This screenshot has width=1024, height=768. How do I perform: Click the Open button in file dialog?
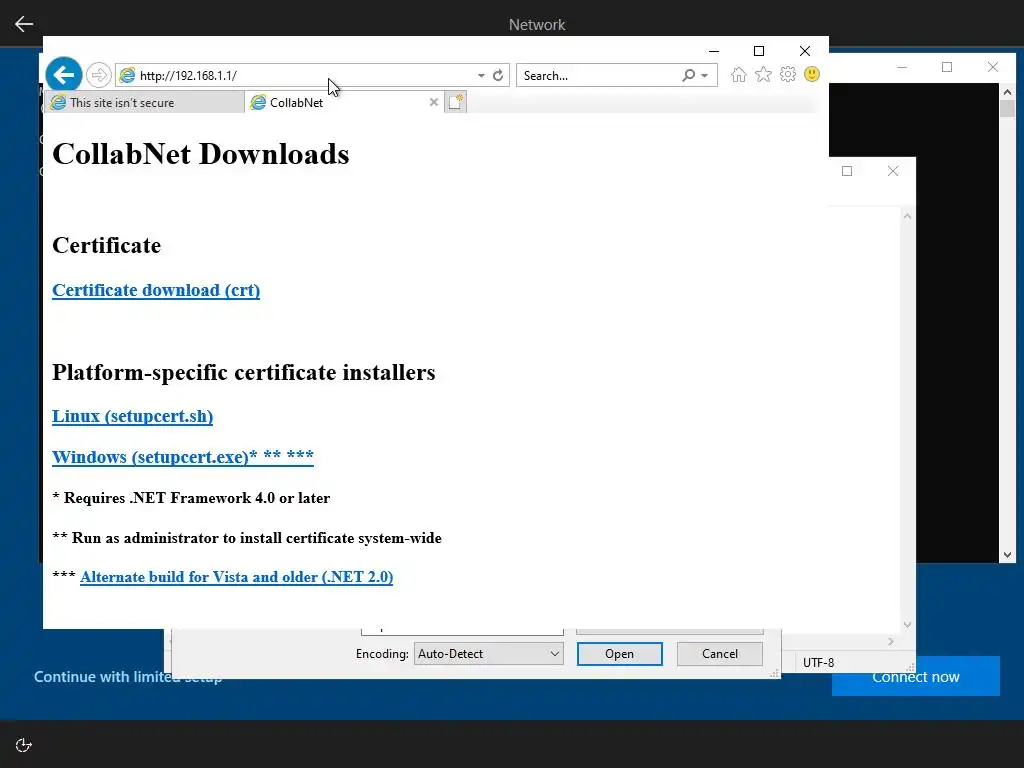[619, 654]
